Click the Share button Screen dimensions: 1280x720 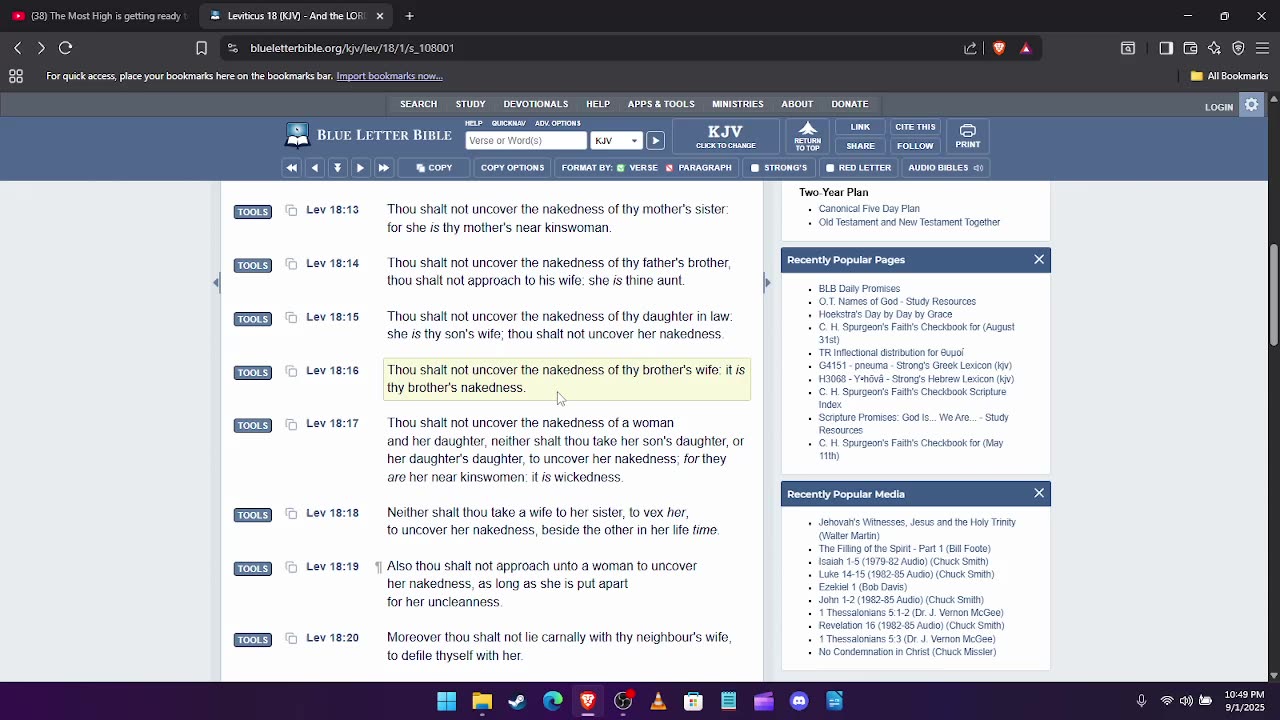point(860,146)
